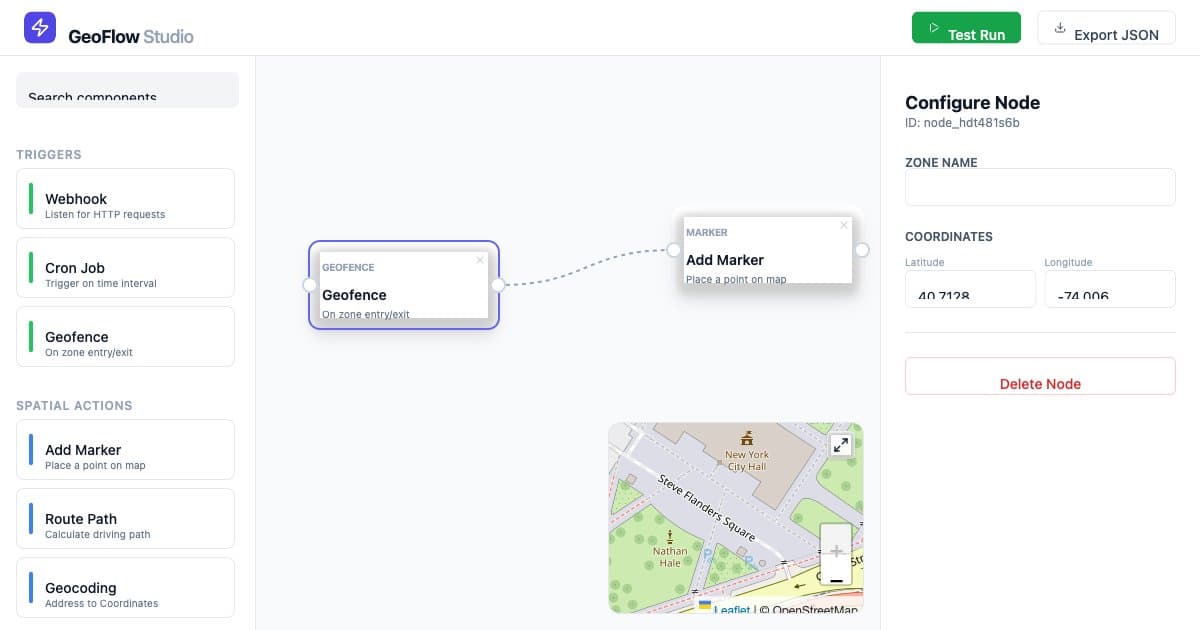The width and height of the screenshot is (1200, 630).
Task: Choose the Route Path spatial action
Action: [x=126, y=518]
